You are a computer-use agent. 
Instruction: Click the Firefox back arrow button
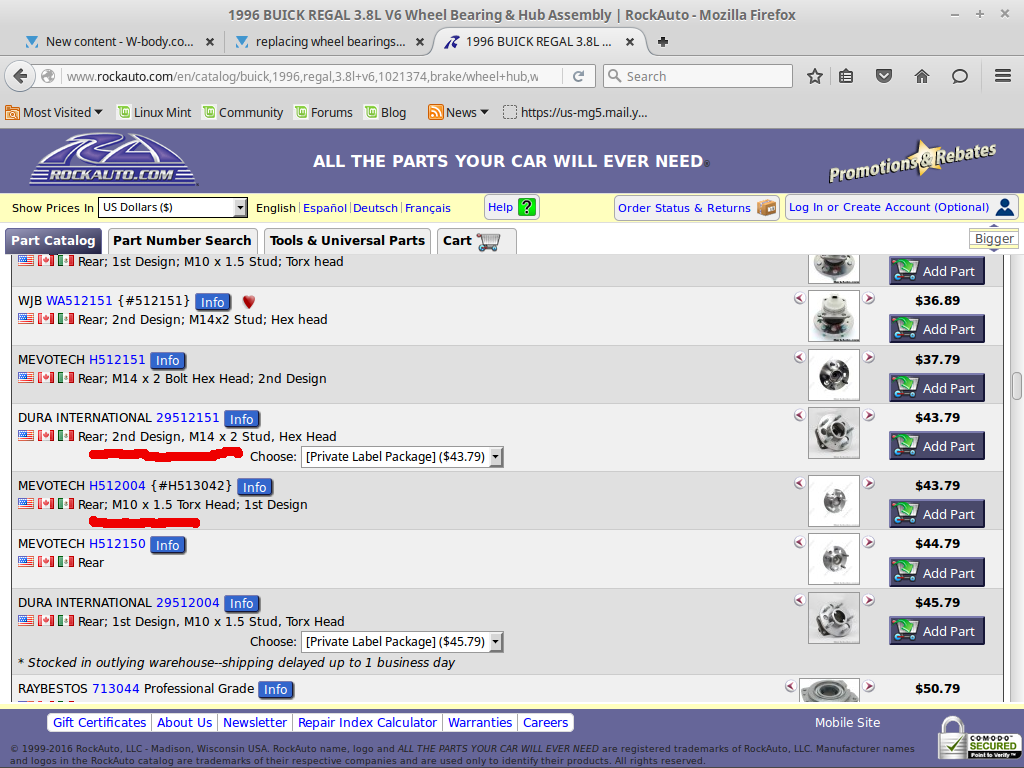(20, 76)
